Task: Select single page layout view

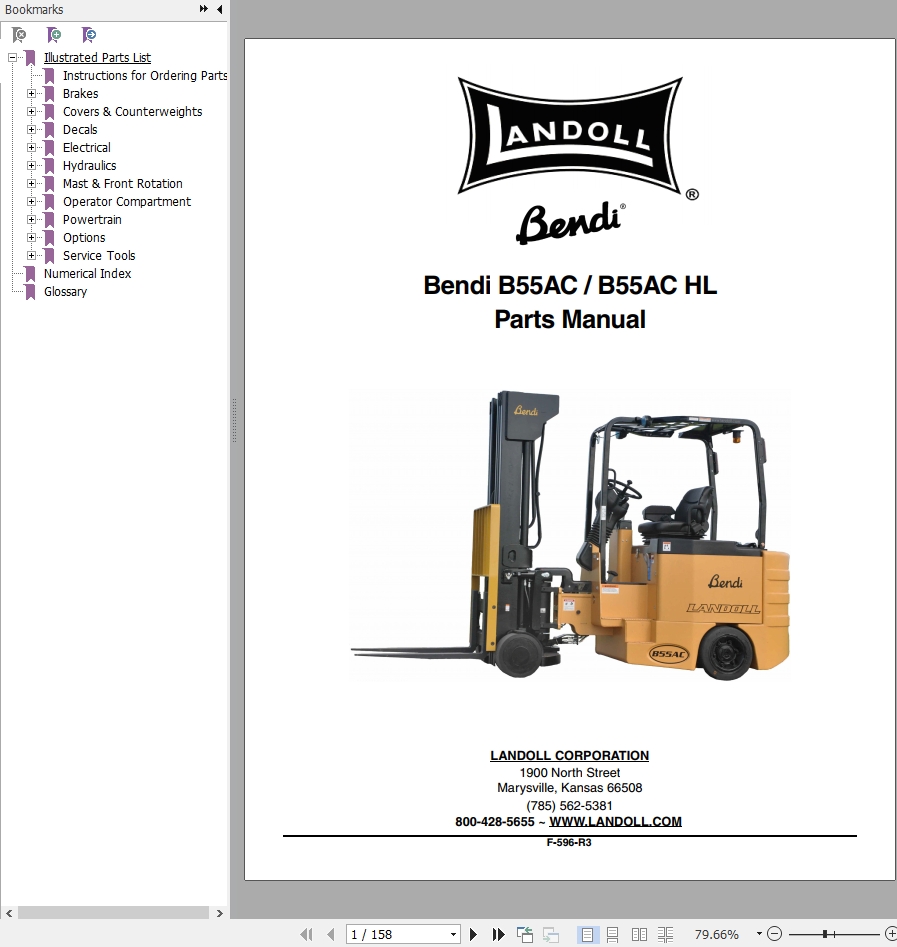Action: click(587, 934)
